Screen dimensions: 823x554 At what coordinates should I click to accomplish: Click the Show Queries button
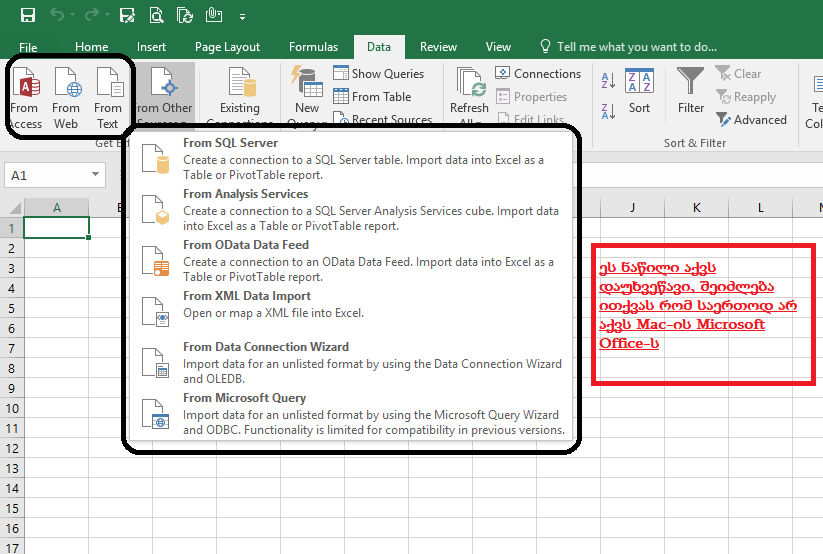click(378, 74)
